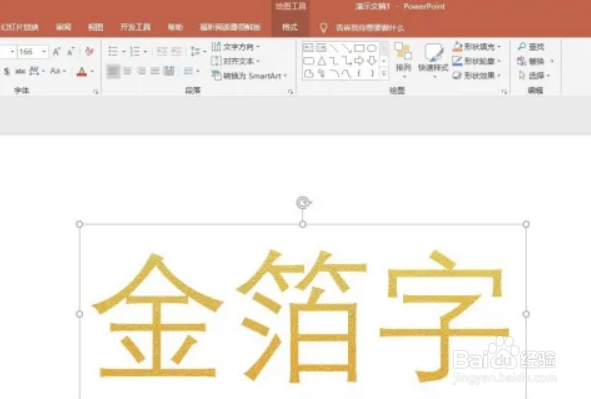Expand the full shapes gallery
The height and width of the screenshot is (399, 591).
(x=384, y=73)
